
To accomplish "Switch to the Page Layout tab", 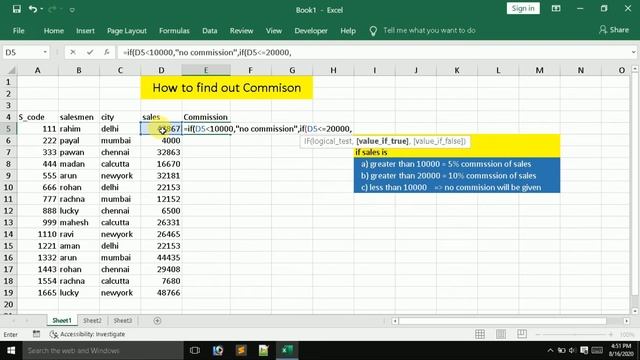I will point(127,31).
